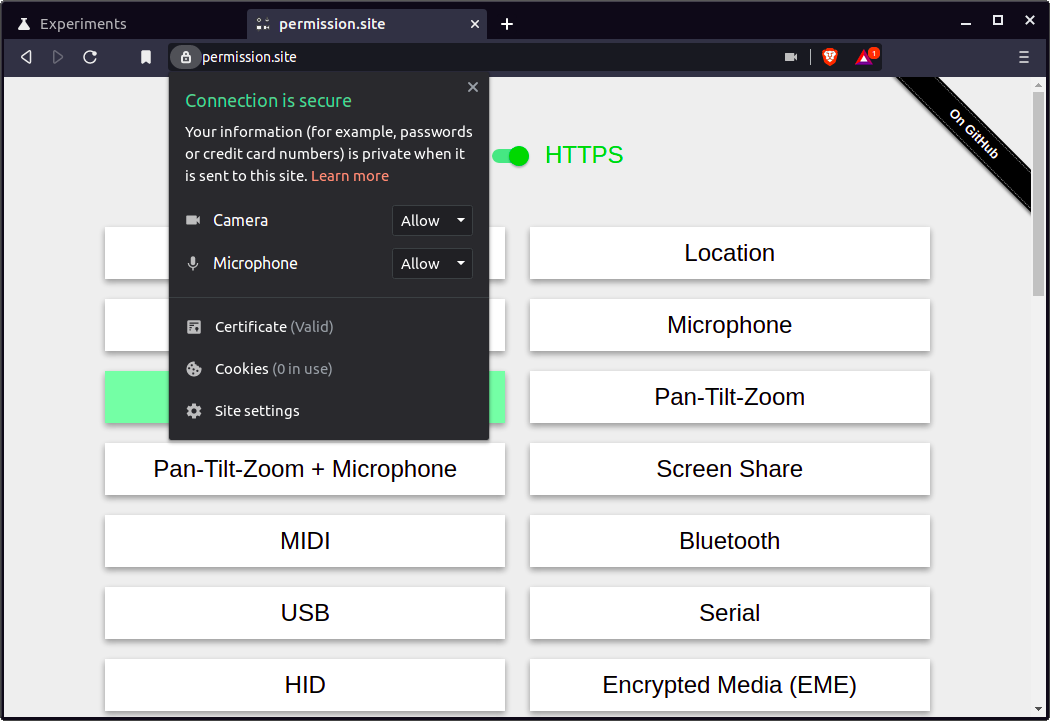This screenshot has height=721, width=1050.
Task: Follow the Learn more link
Action: 350,176
